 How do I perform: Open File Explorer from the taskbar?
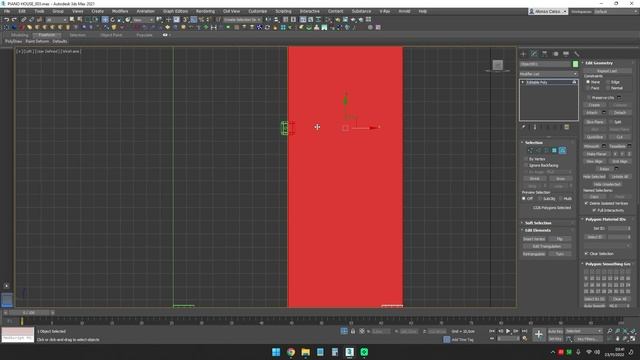pos(305,352)
